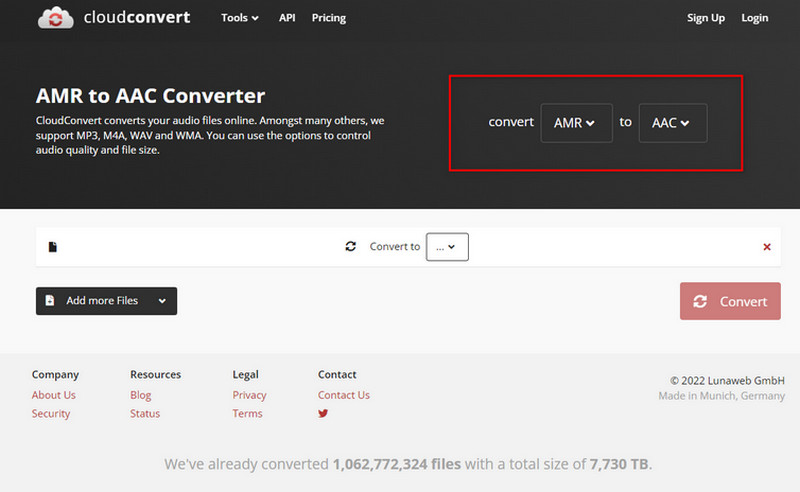Click the Company footer heading
800x492 pixels.
tap(55, 375)
